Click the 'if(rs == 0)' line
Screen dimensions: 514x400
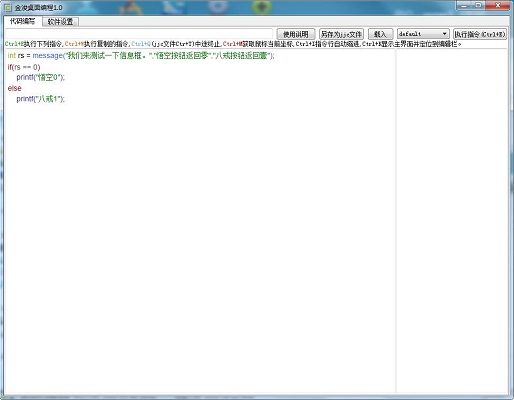24,67
